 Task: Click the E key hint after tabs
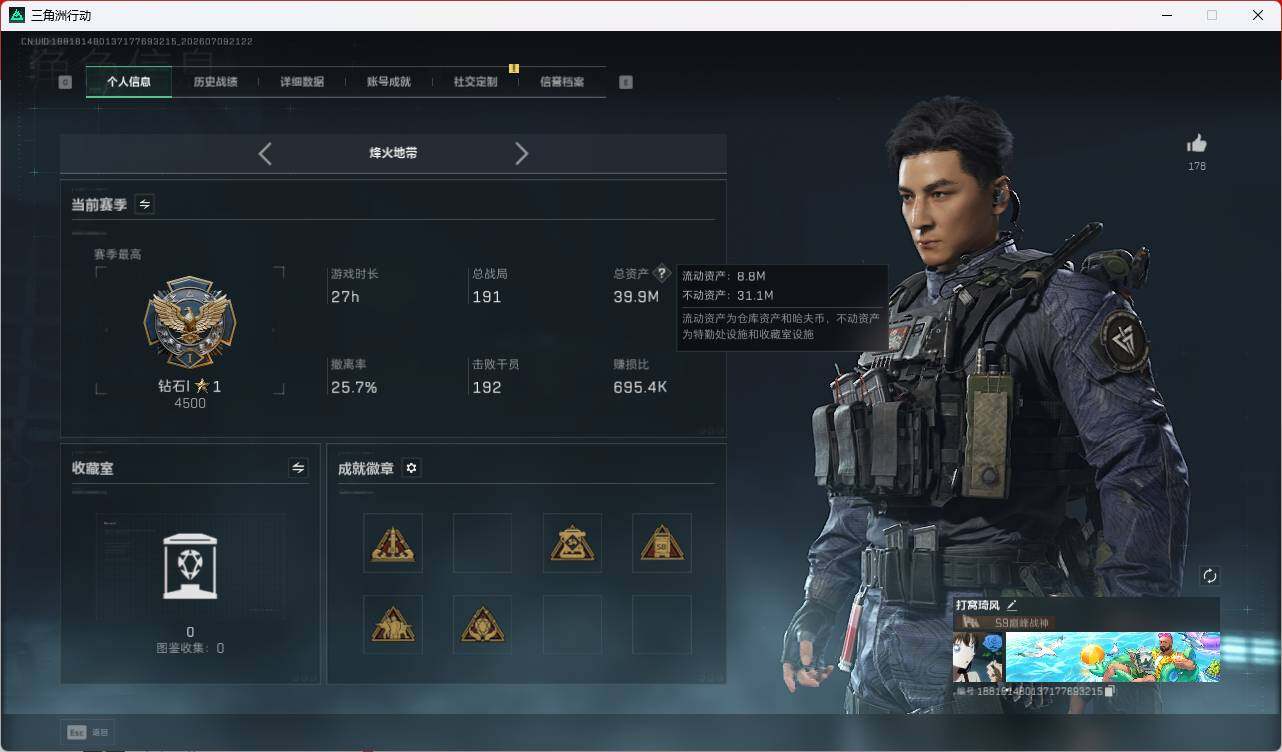626,82
